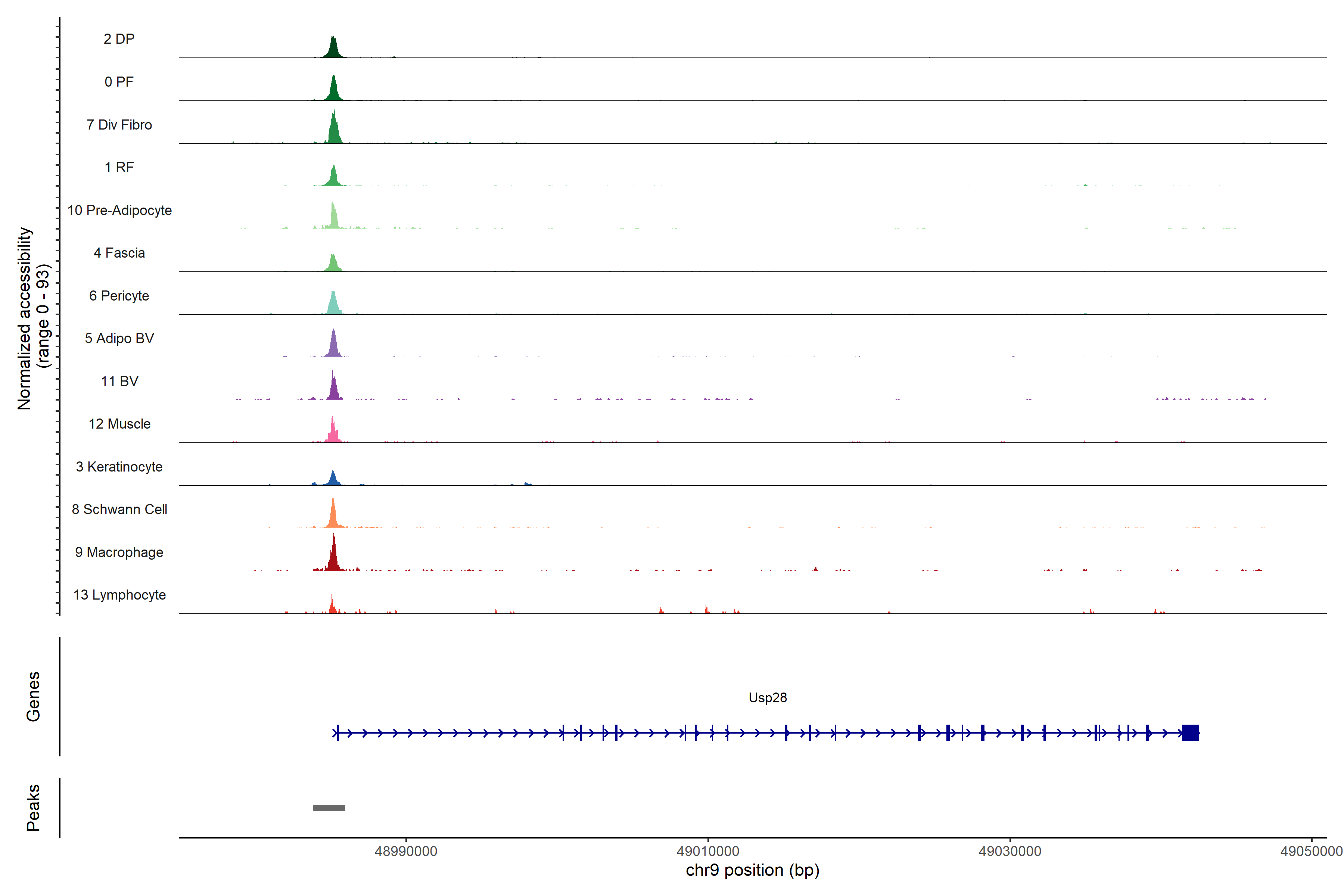The height and width of the screenshot is (896, 1344).
Task: Click the 7 Div Fibro green peak
Action: pyautogui.click(x=334, y=130)
